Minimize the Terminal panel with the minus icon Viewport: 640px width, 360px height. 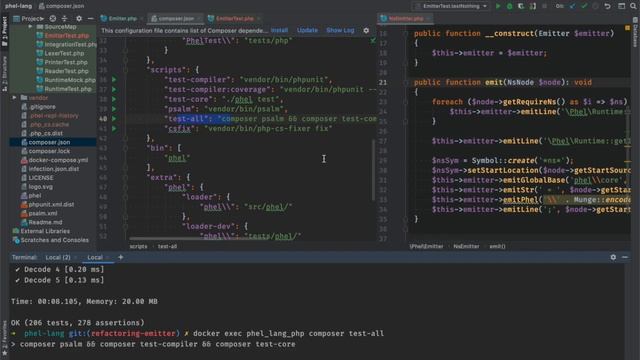625,257
